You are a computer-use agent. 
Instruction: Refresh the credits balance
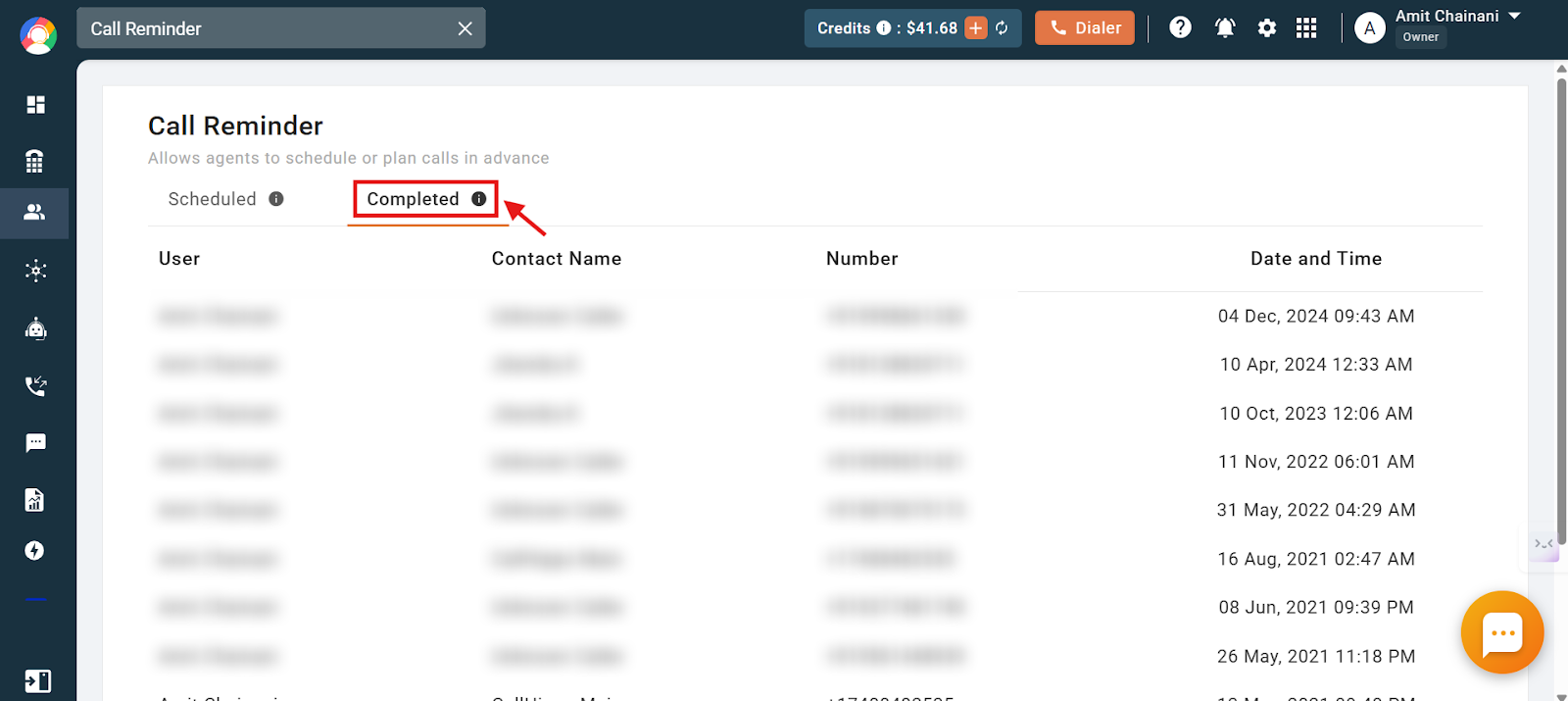pyautogui.click(x=1002, y=27)
